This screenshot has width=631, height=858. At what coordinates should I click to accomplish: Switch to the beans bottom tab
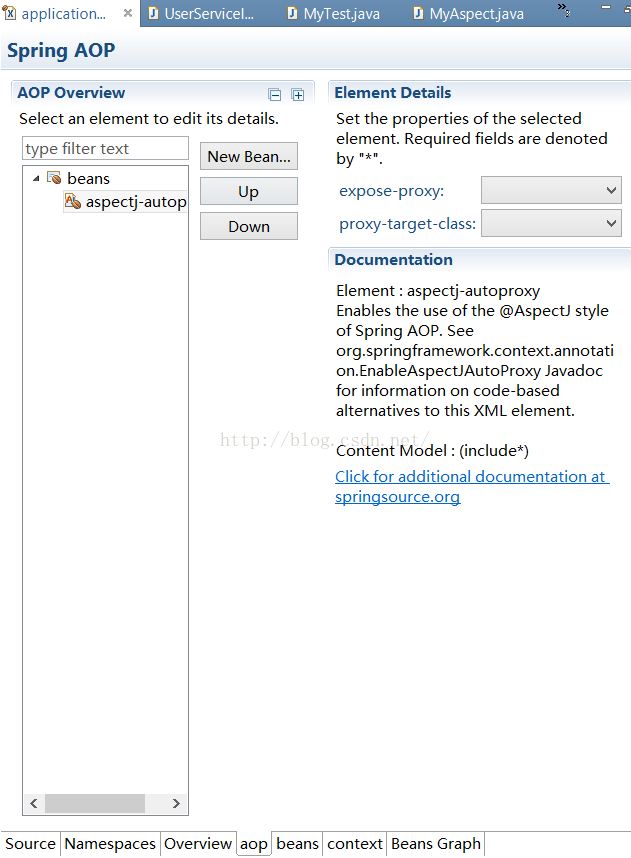297,844
